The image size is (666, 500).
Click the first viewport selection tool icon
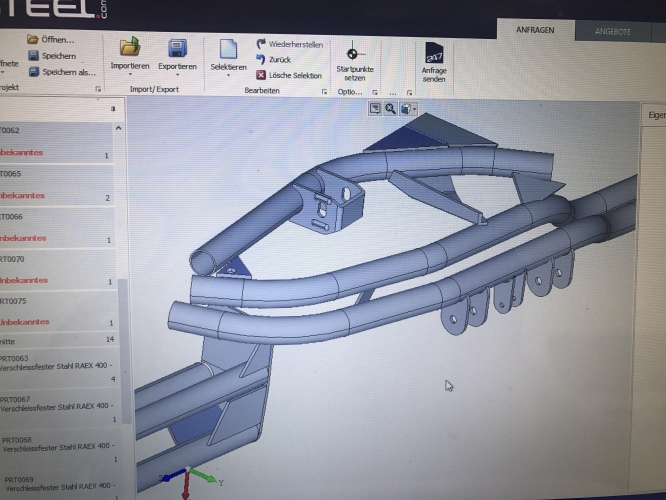(375, 108)
